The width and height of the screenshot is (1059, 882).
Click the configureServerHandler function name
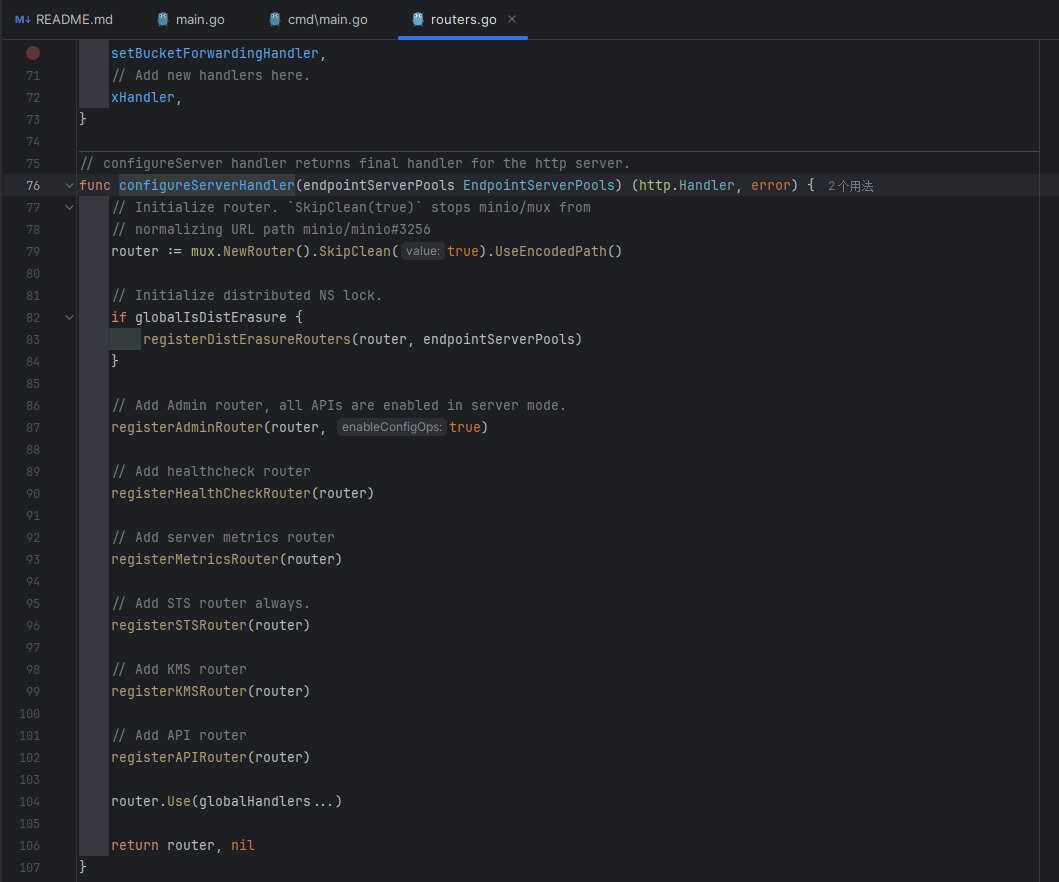(x=207, y=185)
